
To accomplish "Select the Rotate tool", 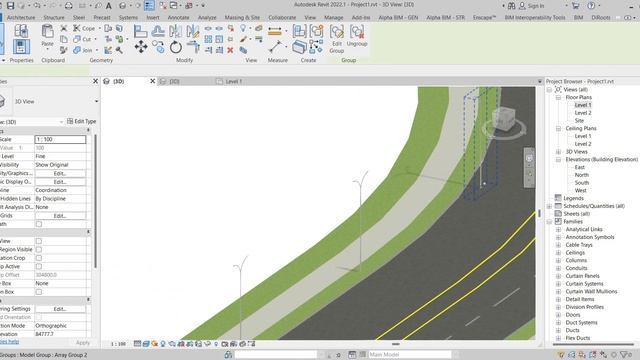I will tap(176, 47).
